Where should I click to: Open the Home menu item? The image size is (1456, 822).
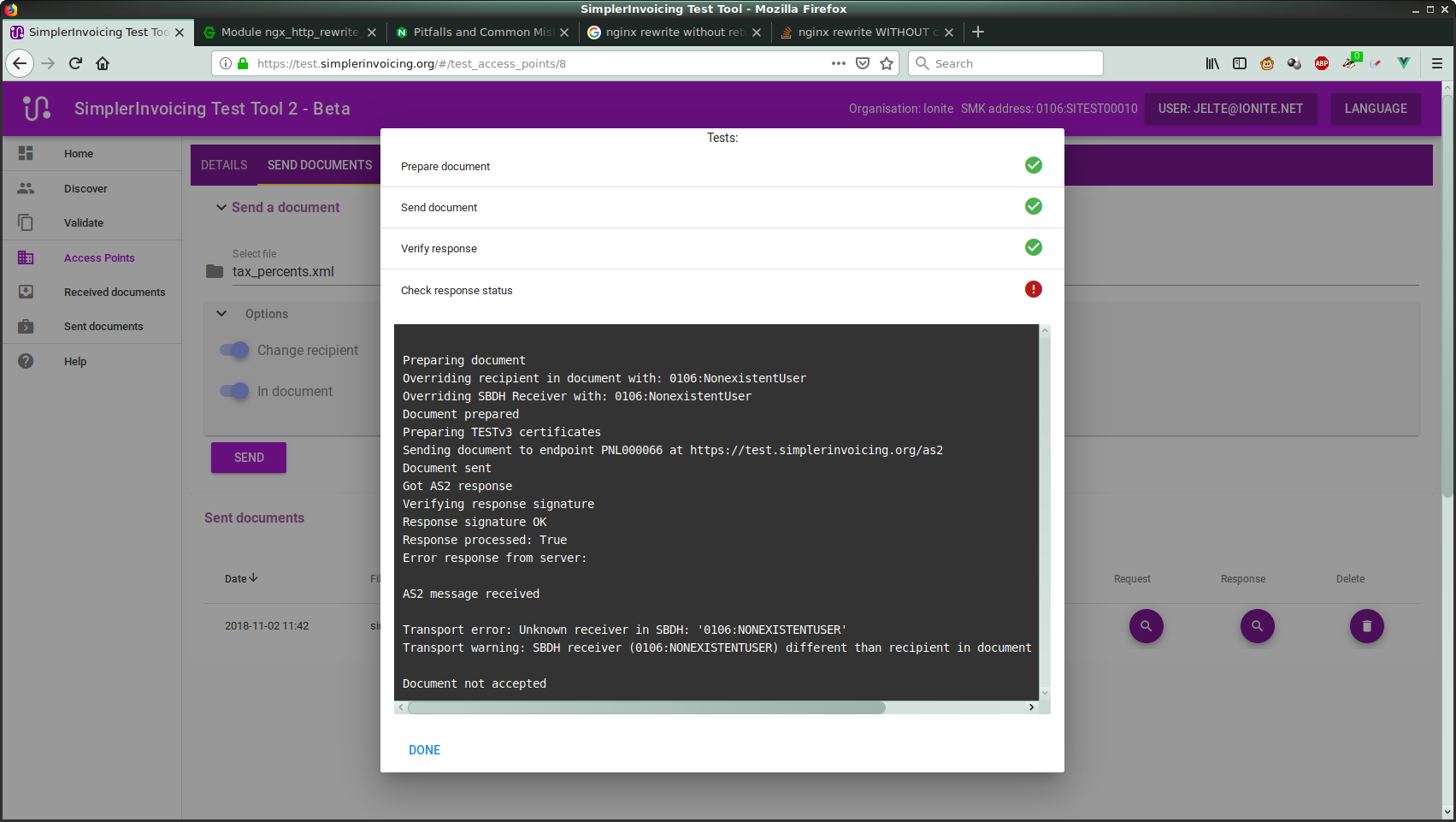pos(79,154)
